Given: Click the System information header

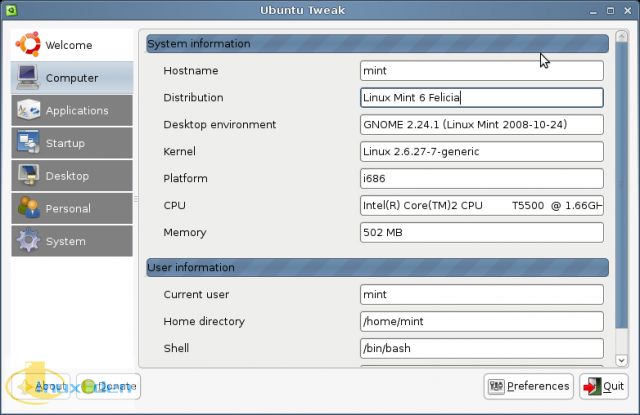Looking at the screenshot, I should point(378,44).
